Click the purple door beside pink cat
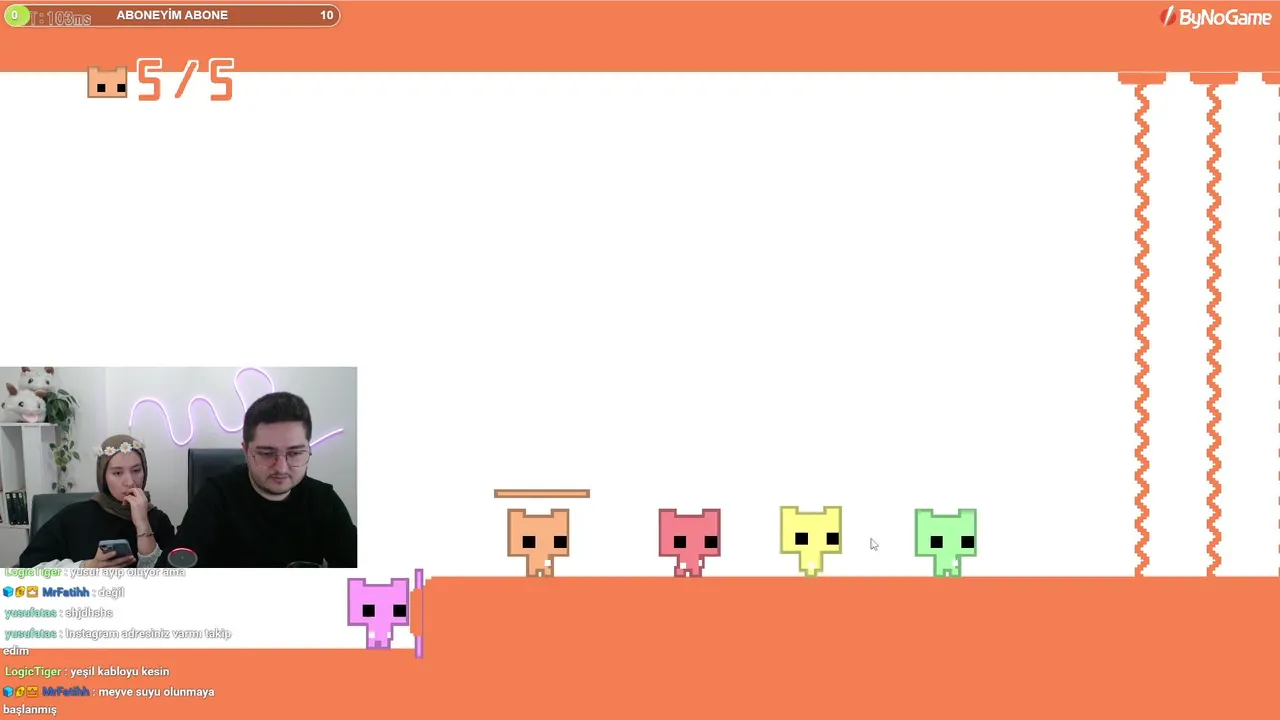Image resolution: width=1280 pixels, height=720 pixels. click(x=419, y=613)
